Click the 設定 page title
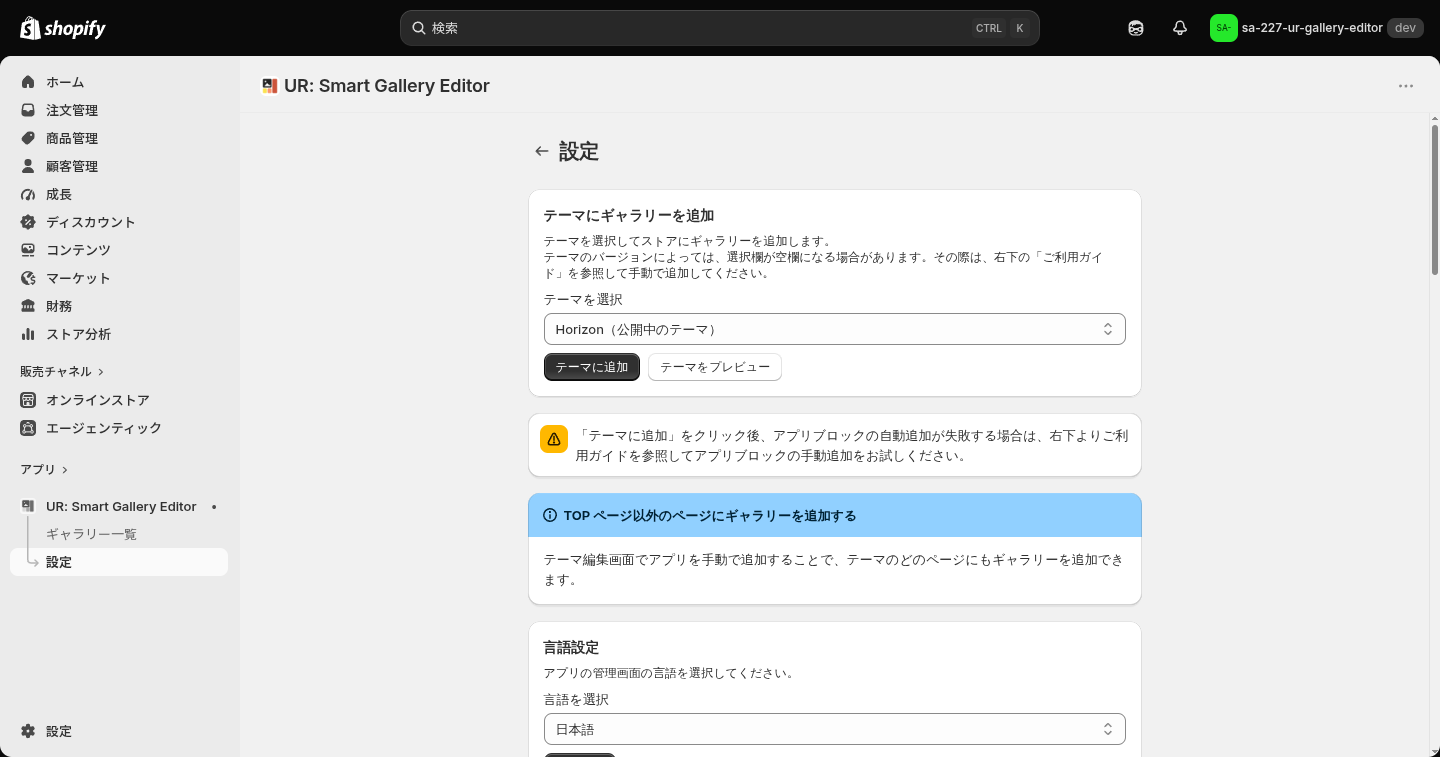The height and width of the screenshot is (757, 1440). (579, 151)
